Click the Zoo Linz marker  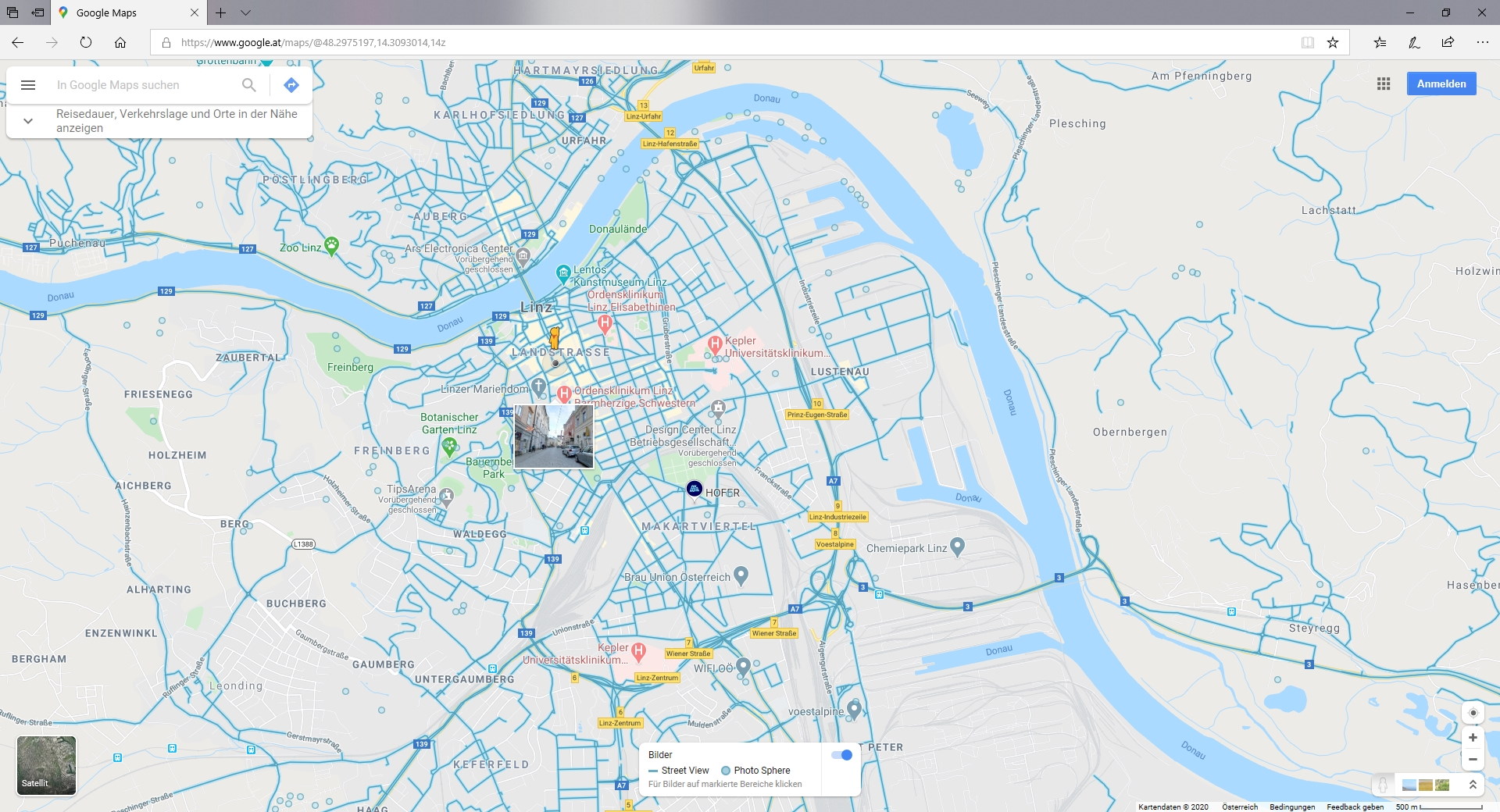click(x=331, y=247)
